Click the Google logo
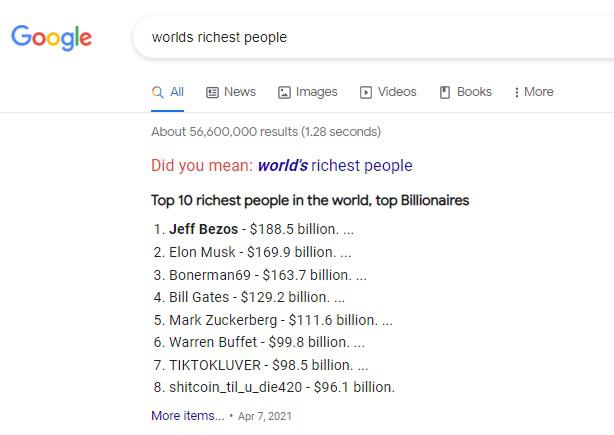 click(x=51, y=38)
